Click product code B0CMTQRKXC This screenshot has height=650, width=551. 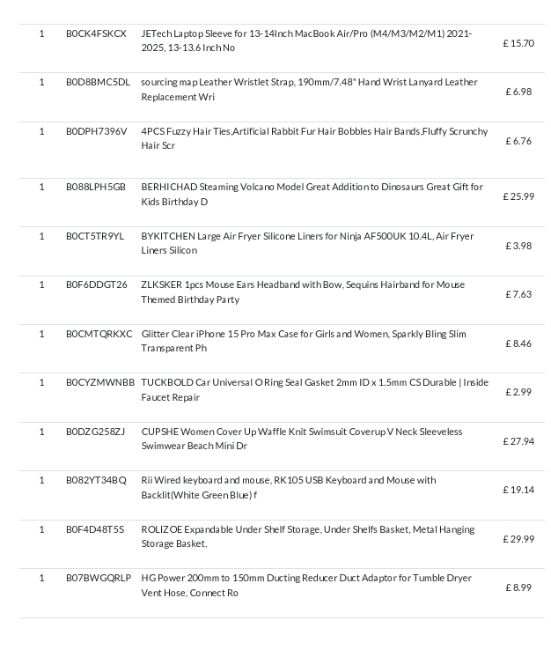(x=99, y=334)
